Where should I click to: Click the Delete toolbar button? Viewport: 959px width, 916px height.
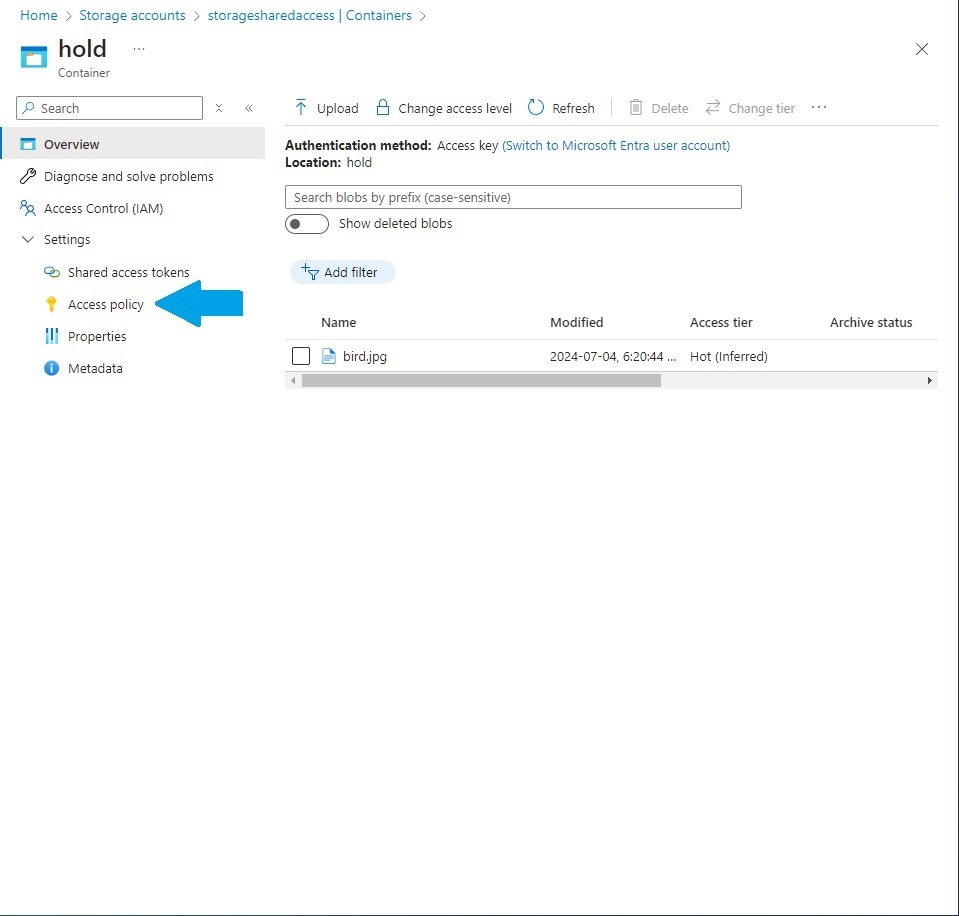point(659,108)
